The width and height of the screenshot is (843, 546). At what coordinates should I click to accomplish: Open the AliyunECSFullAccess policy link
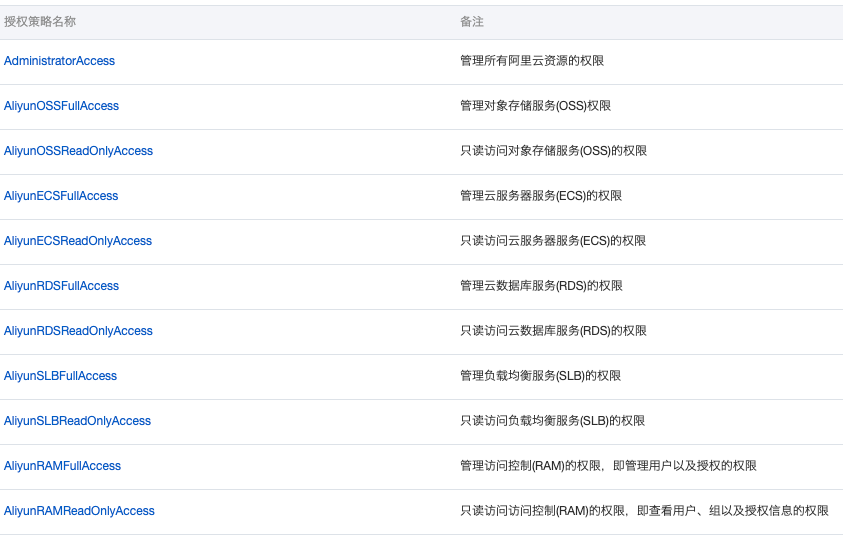click(61, 196)
